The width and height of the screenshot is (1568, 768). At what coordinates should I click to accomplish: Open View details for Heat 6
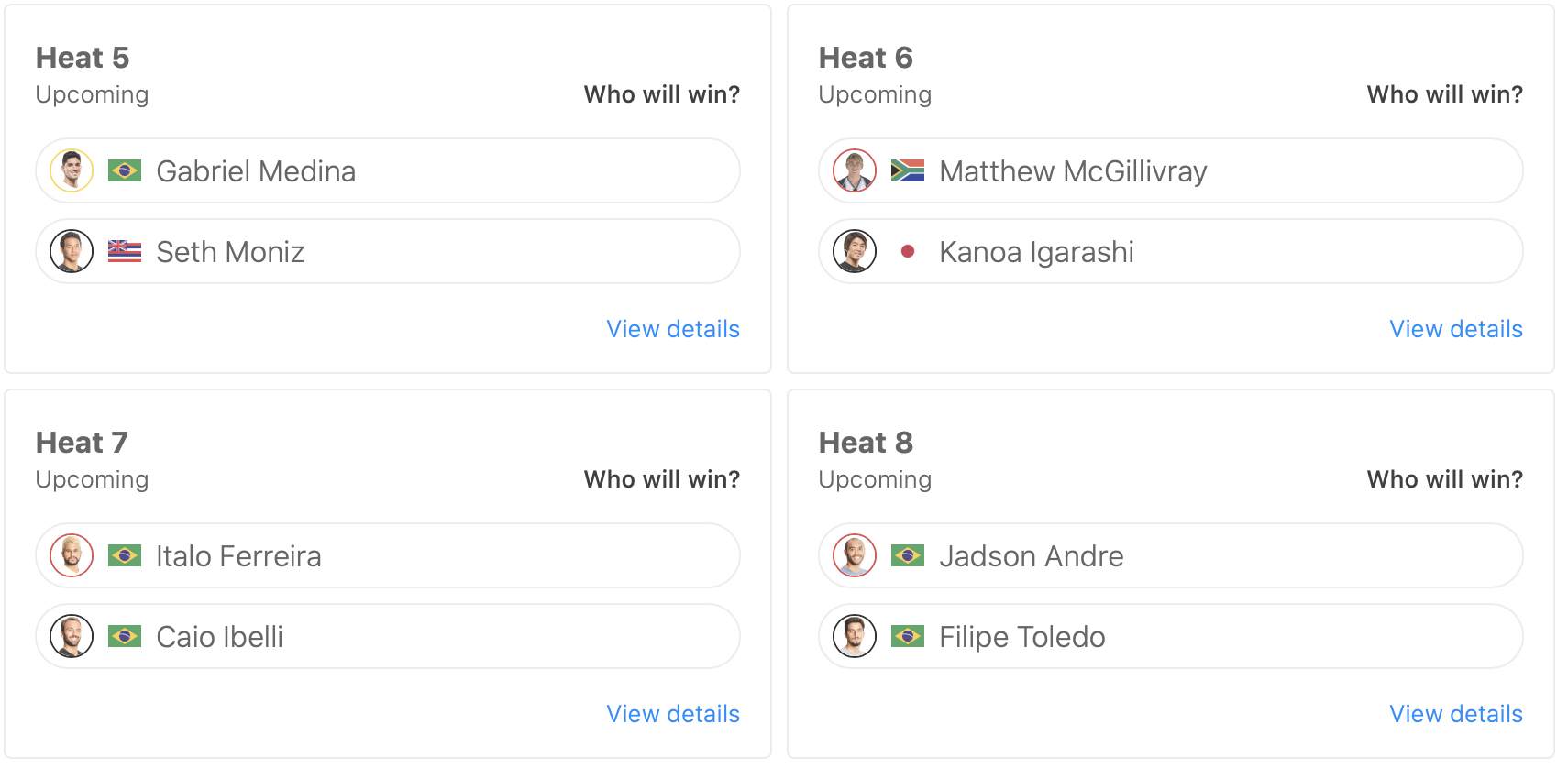pyautogui.click(x=1456, y=329)
